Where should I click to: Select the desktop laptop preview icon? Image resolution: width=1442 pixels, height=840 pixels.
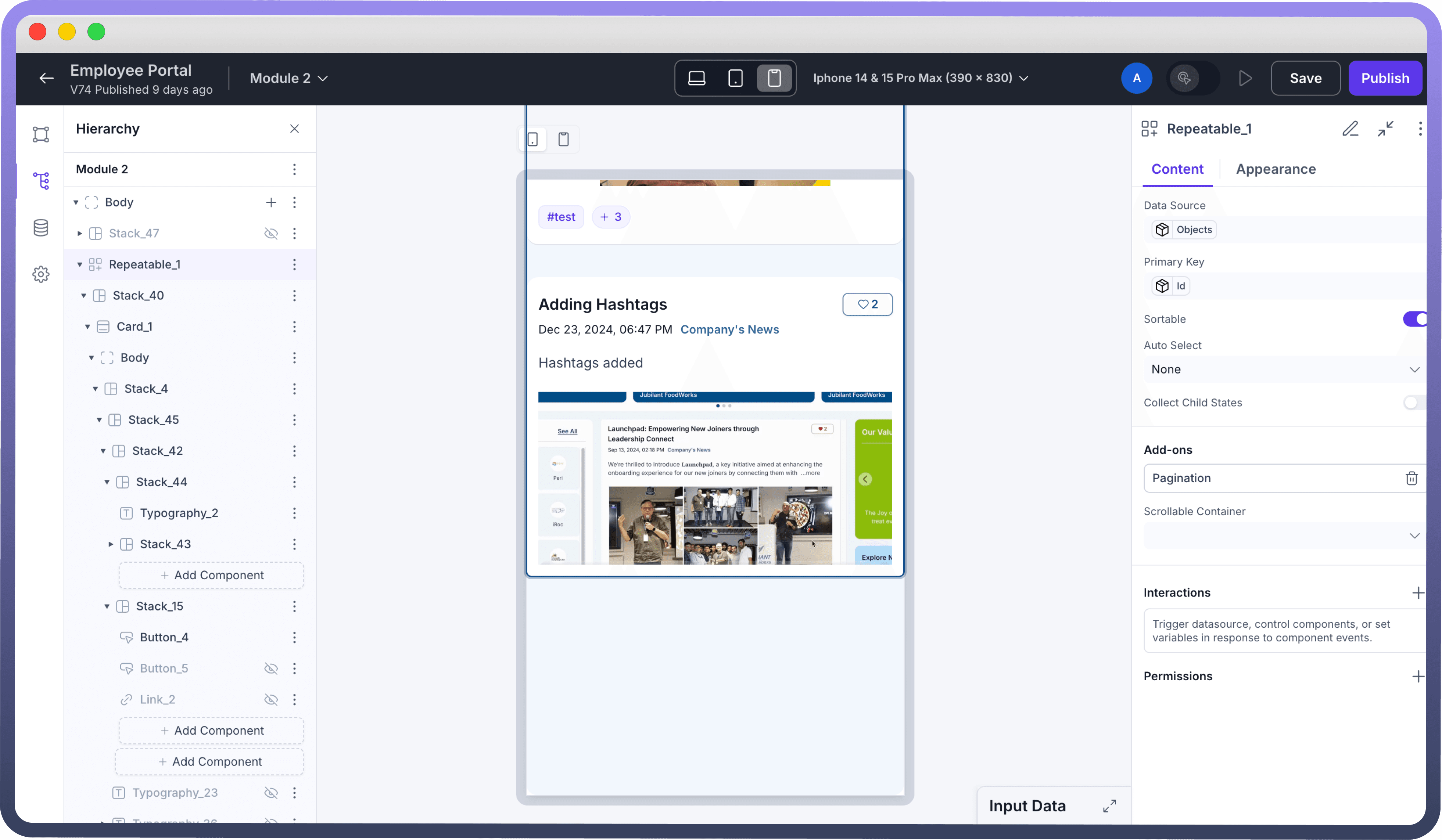point(696,78)
